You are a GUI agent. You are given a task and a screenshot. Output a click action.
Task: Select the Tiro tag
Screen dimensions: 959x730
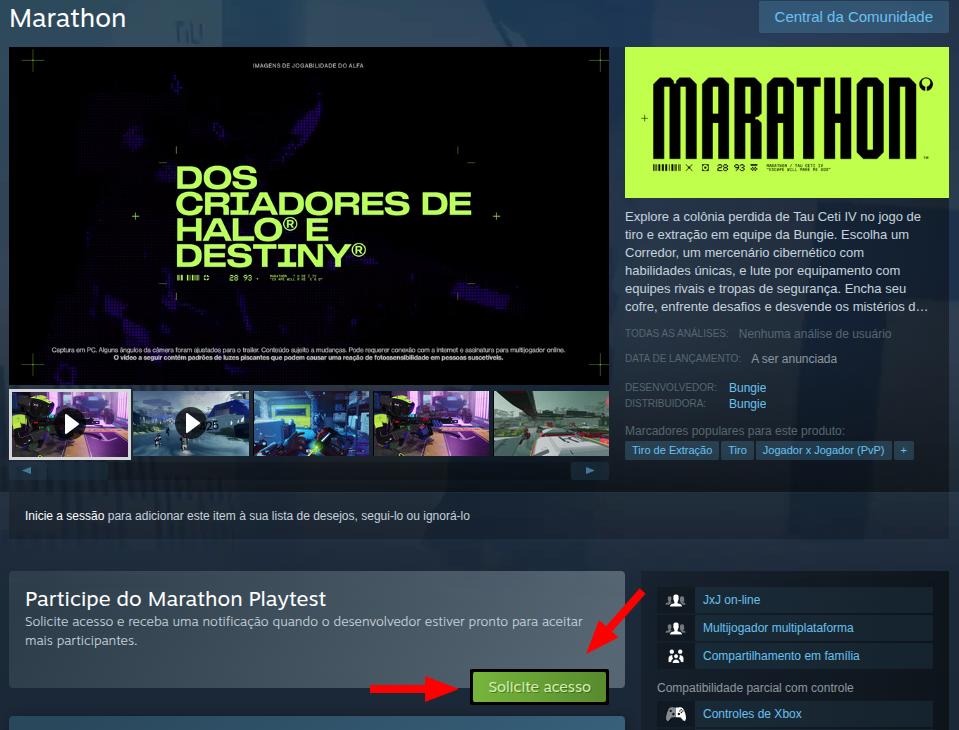[x=737, y=451]
